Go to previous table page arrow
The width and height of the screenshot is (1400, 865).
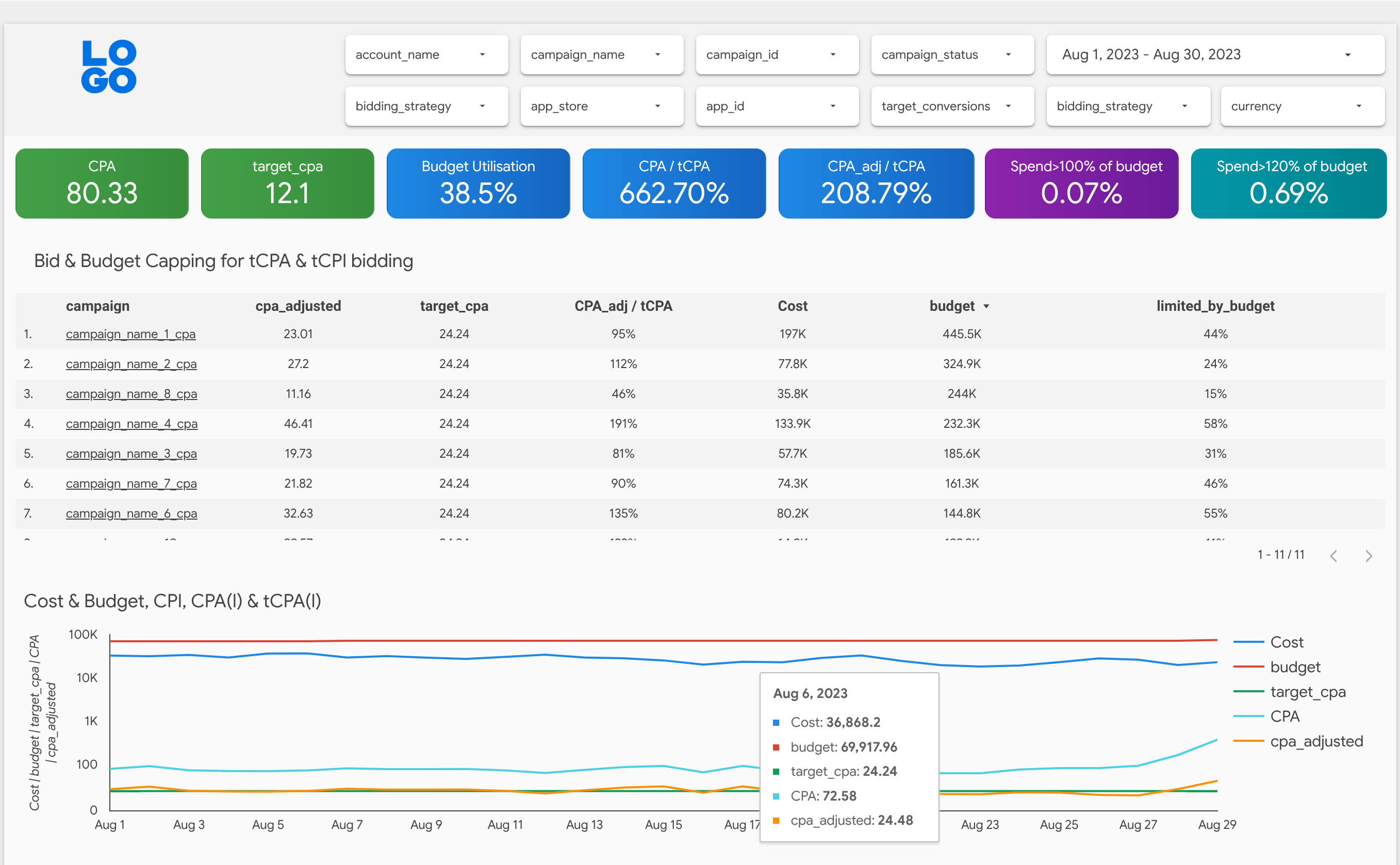pos(1333,556)
